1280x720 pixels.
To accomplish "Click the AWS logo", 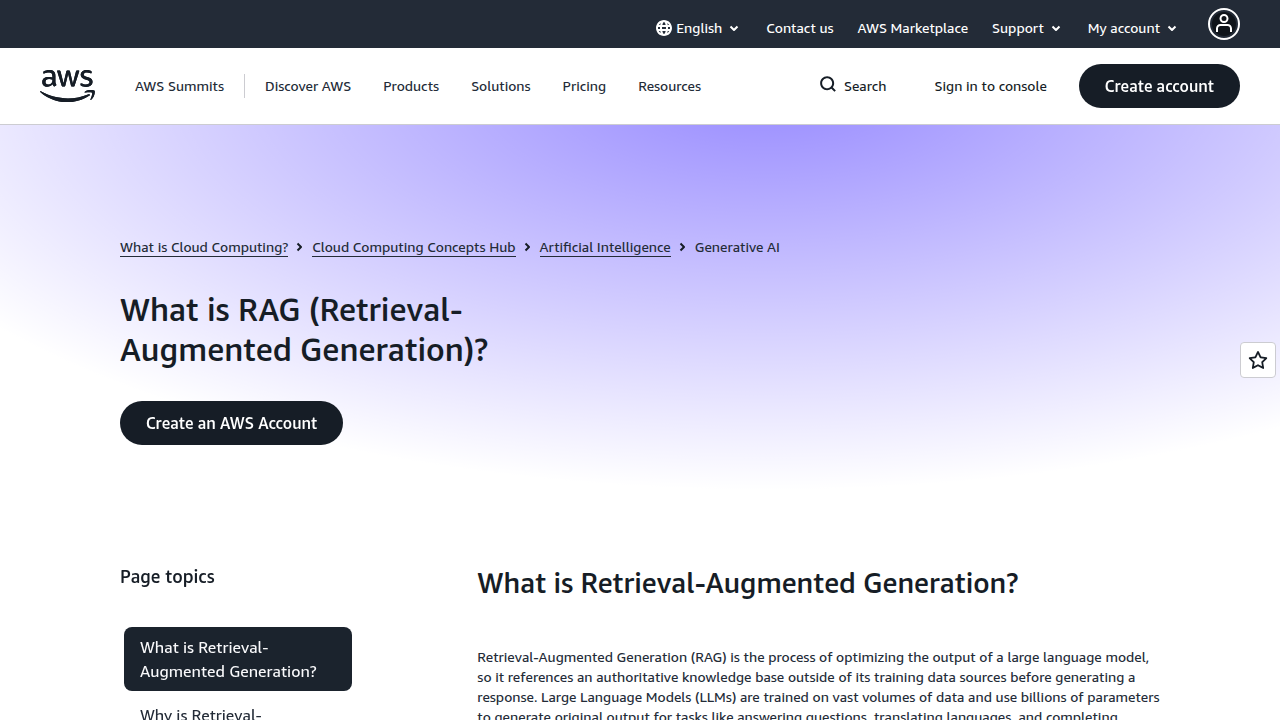I will click(x=68, y=86).
